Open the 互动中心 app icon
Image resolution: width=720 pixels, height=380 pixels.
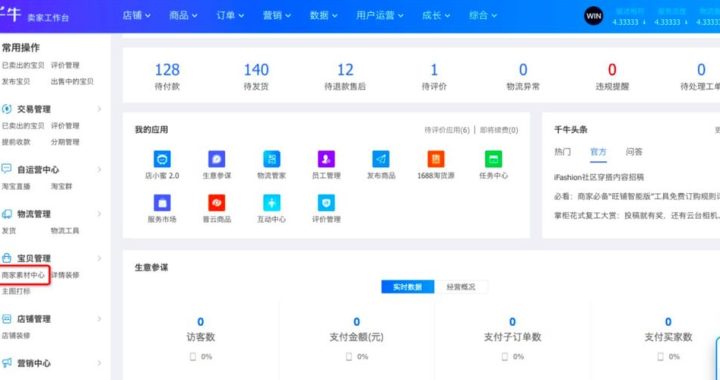point(271,203)
